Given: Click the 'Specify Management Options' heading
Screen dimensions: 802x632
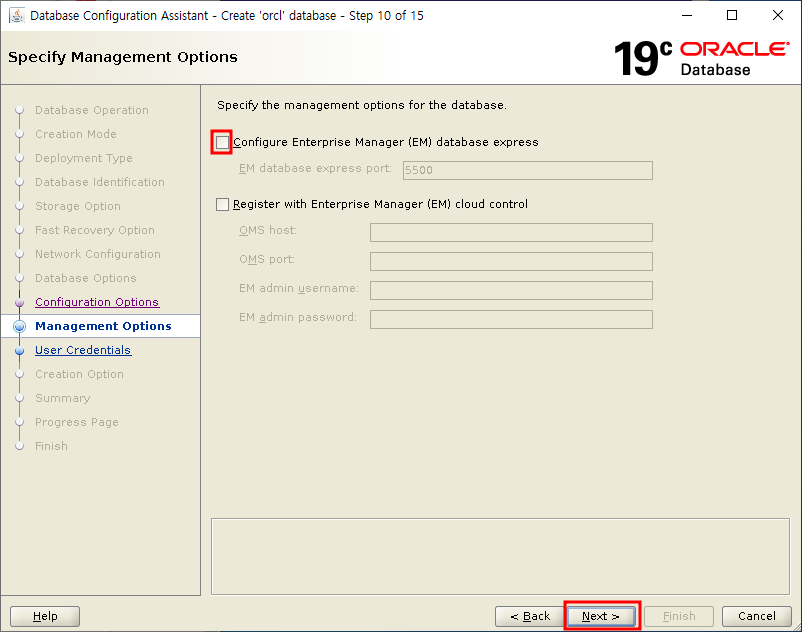Looking at the screenshot, I should (x=123, y=57).
